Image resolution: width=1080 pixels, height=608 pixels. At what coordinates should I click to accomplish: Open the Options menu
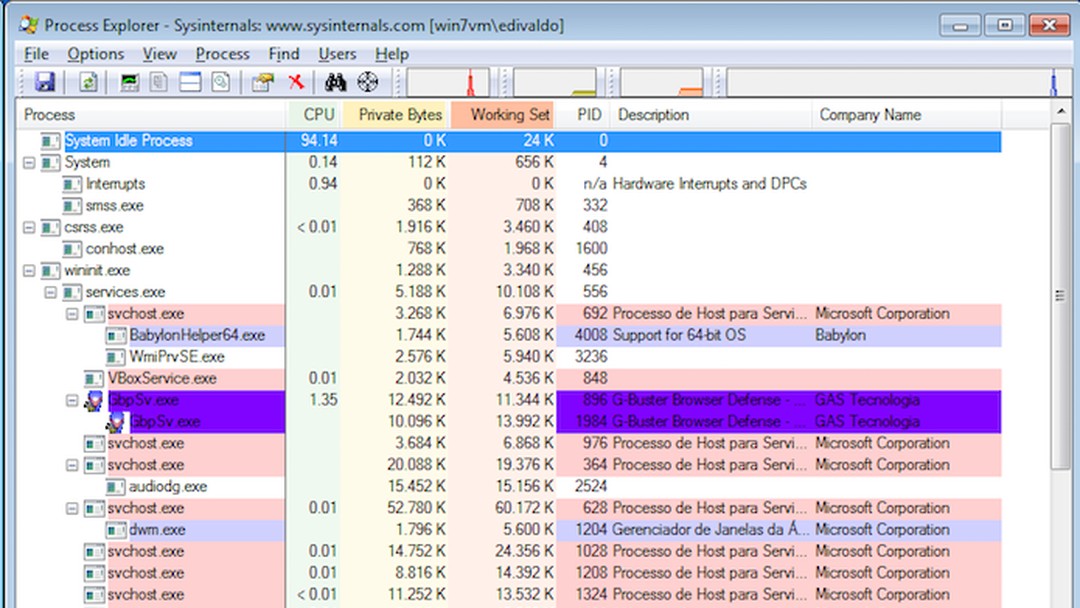pos(95,54)
